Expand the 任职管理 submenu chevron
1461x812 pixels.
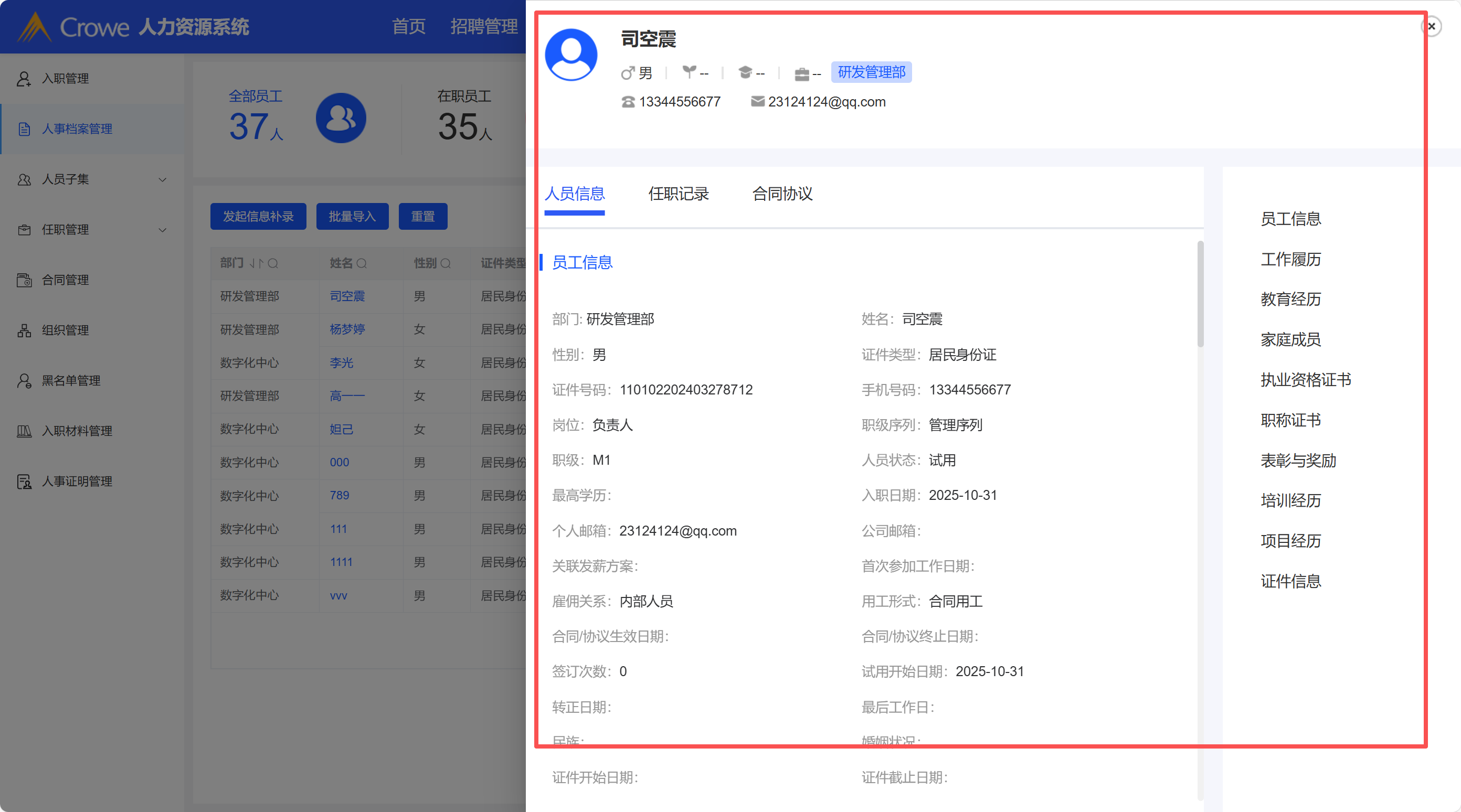(x=163, y=230)
